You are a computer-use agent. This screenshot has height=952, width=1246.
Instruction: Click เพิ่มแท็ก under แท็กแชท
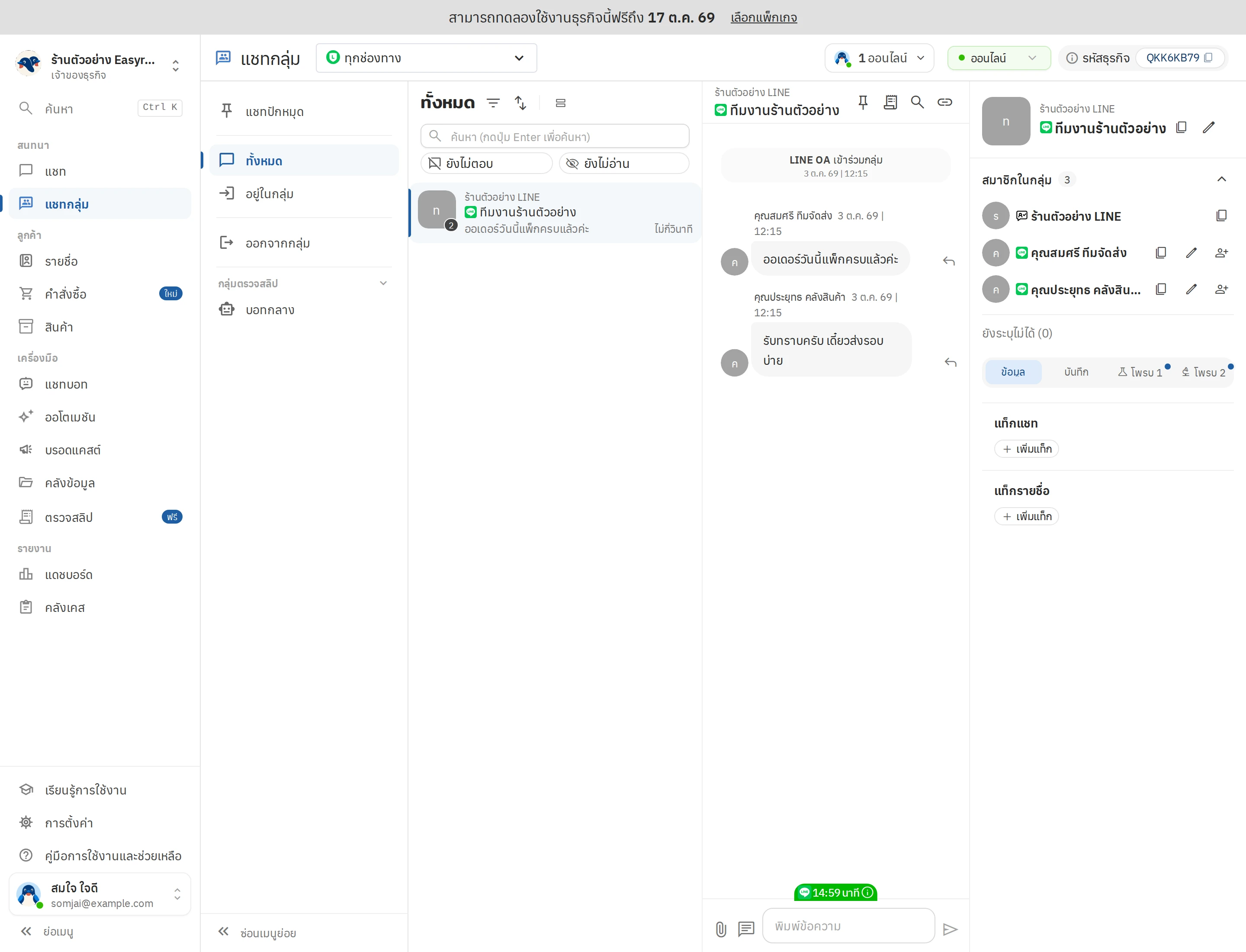(x=1026, y=449)
